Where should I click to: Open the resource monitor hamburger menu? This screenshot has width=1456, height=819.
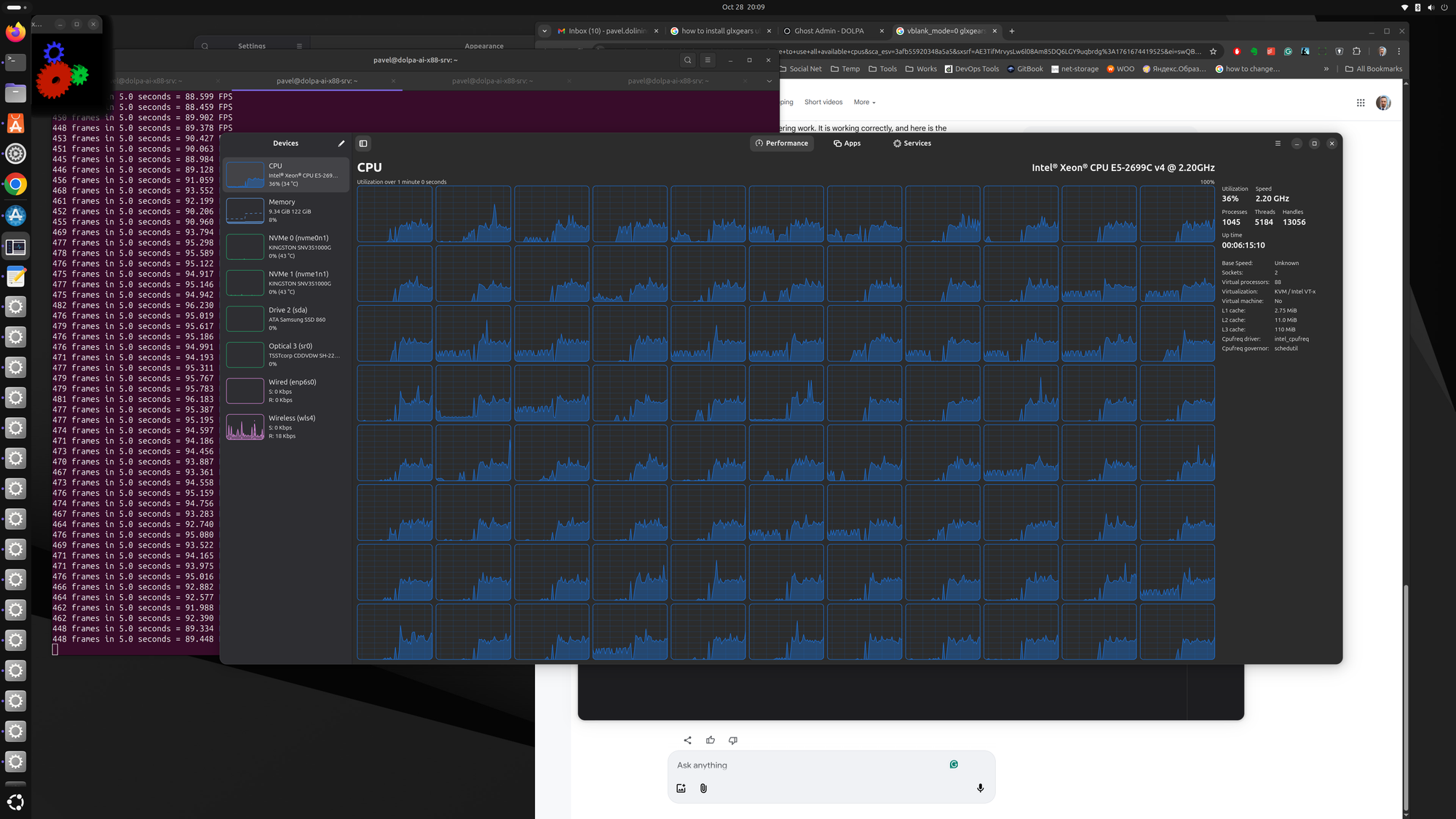1278,143
